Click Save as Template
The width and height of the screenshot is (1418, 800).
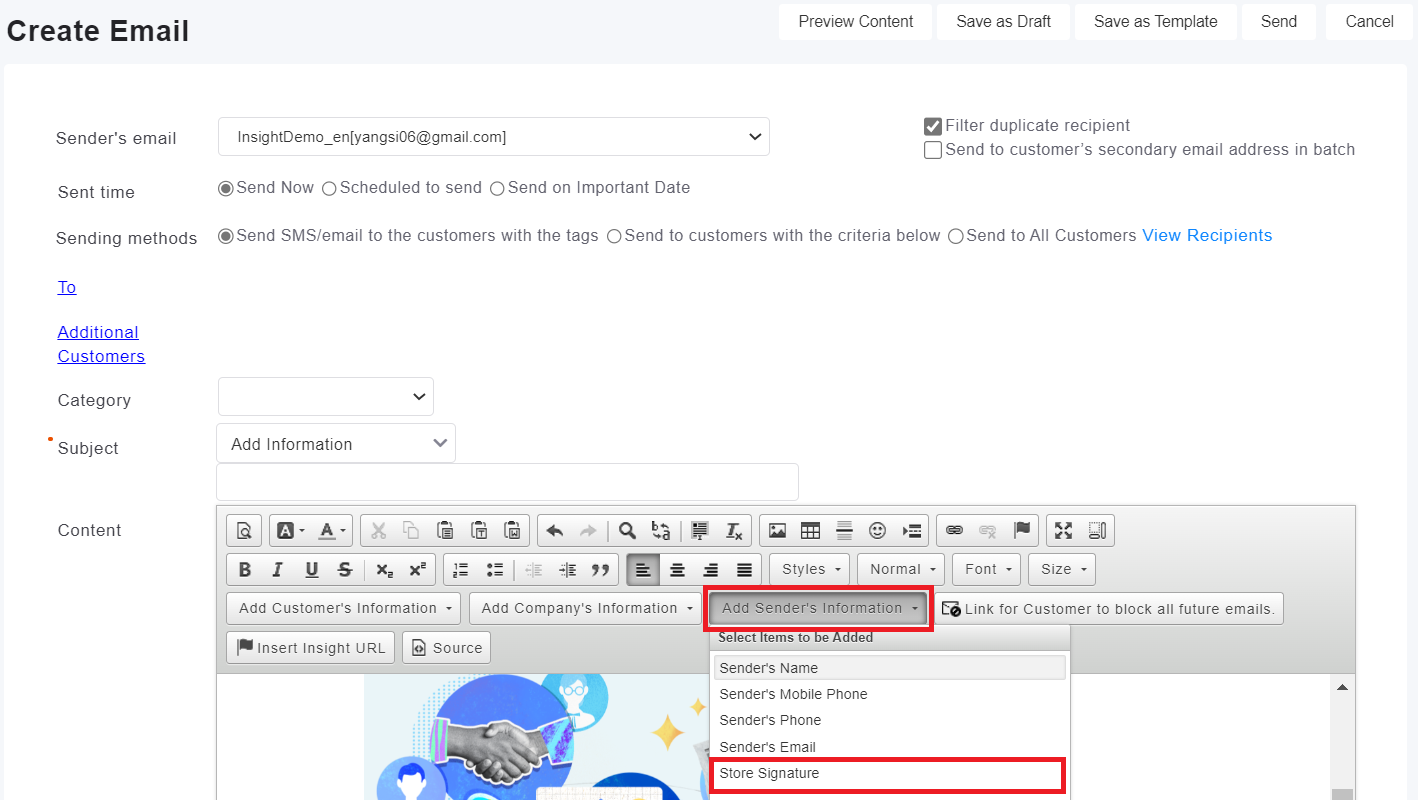1156,22
